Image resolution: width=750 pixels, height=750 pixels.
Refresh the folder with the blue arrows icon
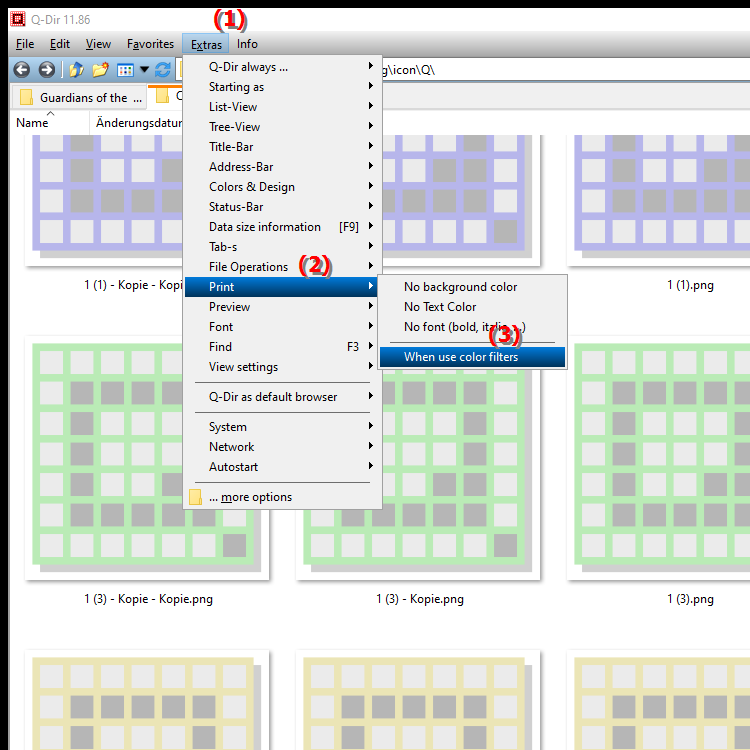163,70
